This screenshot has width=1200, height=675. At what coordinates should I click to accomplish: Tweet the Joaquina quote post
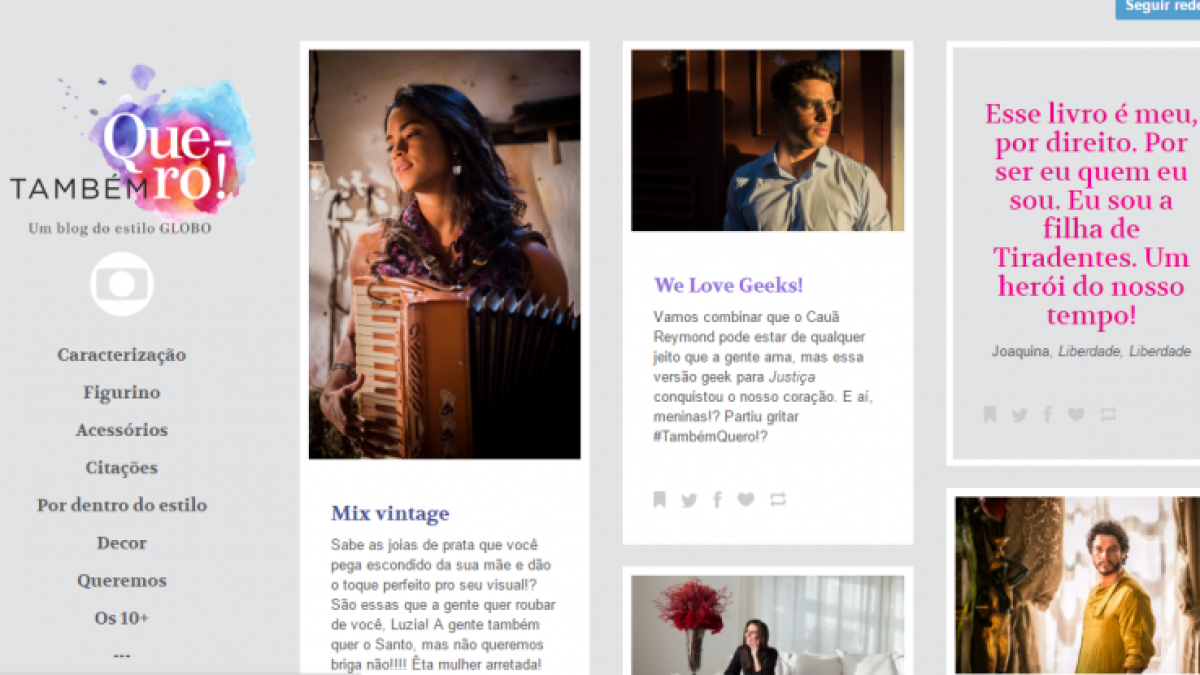[x=1019, y=415]
